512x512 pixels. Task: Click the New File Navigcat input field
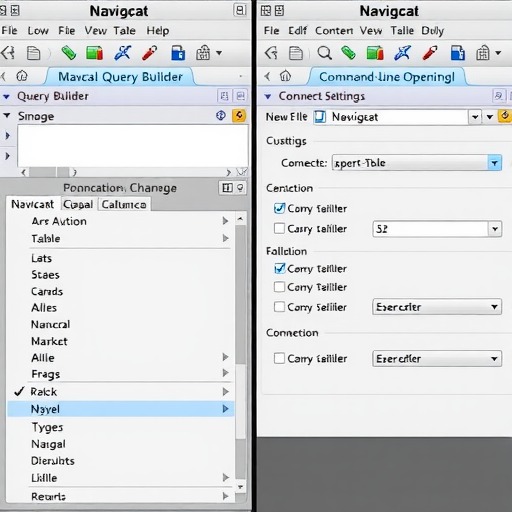pos(391,117)
